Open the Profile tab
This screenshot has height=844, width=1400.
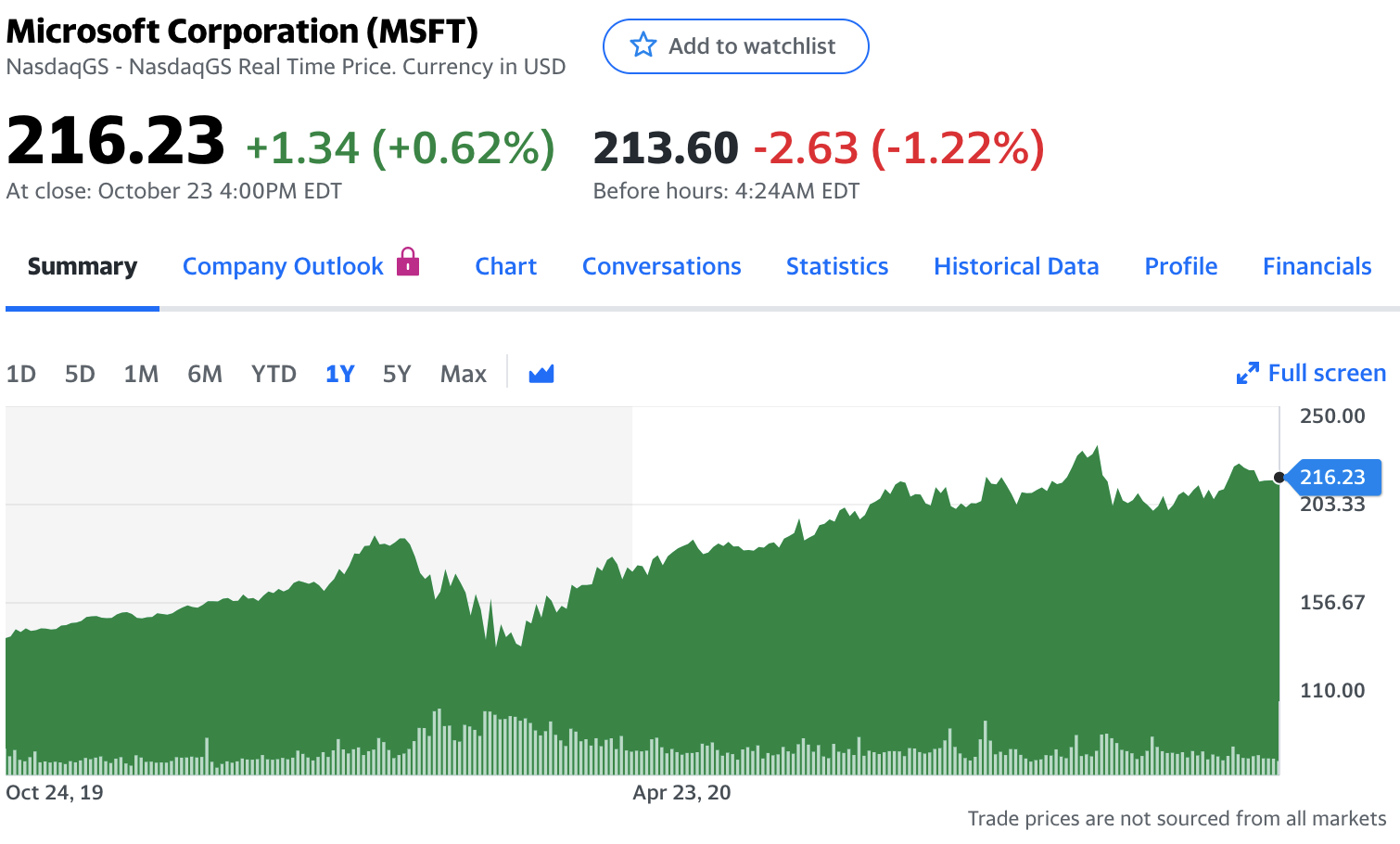pos(1181,267)
